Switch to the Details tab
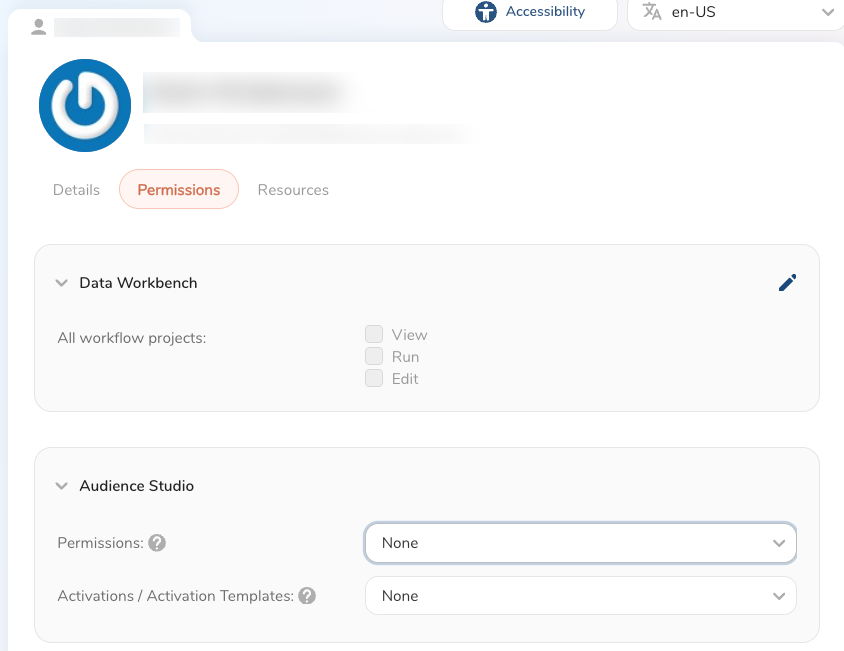The image size is (844, 651). coord(76,190)
